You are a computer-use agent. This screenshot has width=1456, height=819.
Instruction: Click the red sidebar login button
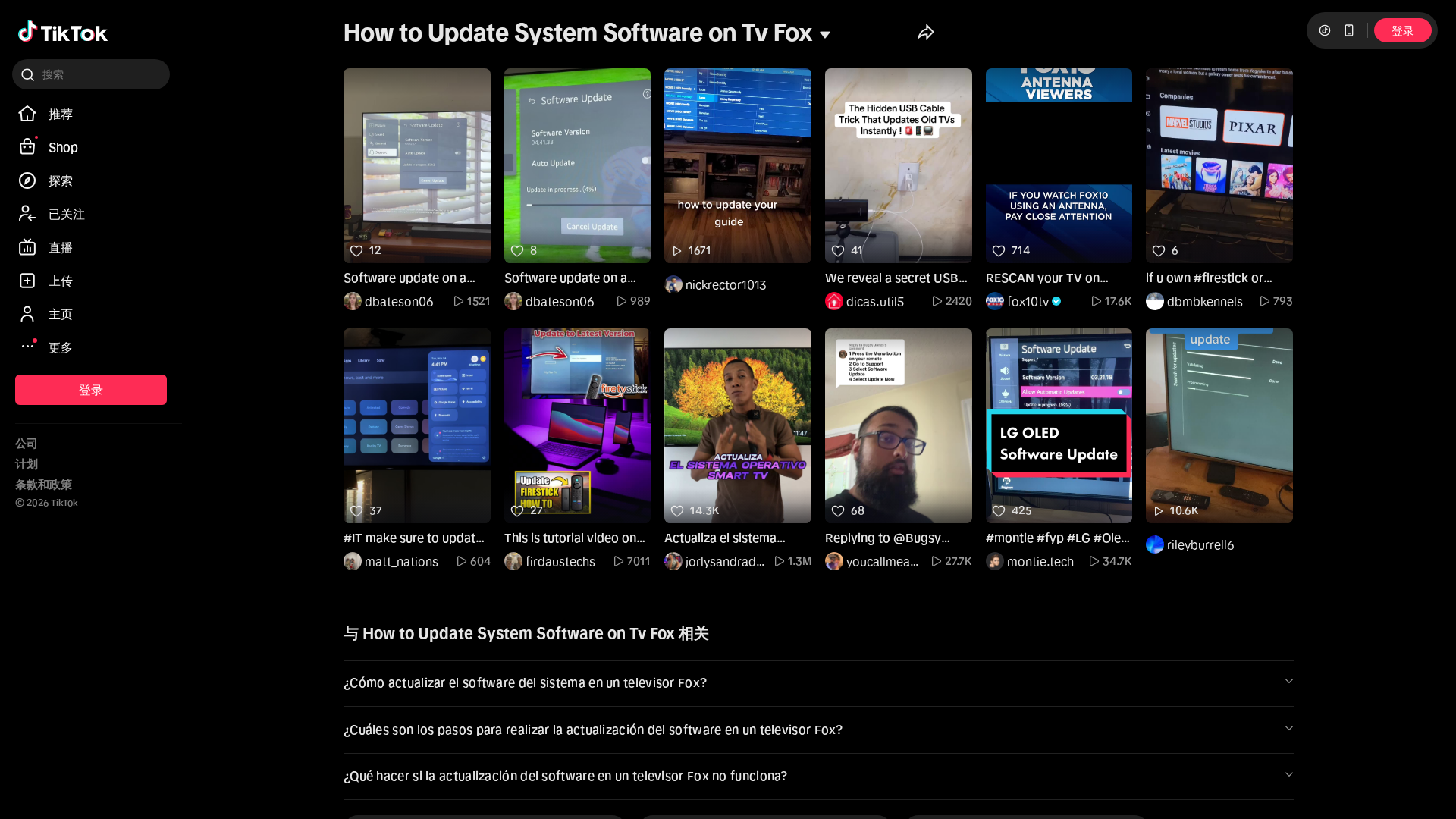point(91,390)
